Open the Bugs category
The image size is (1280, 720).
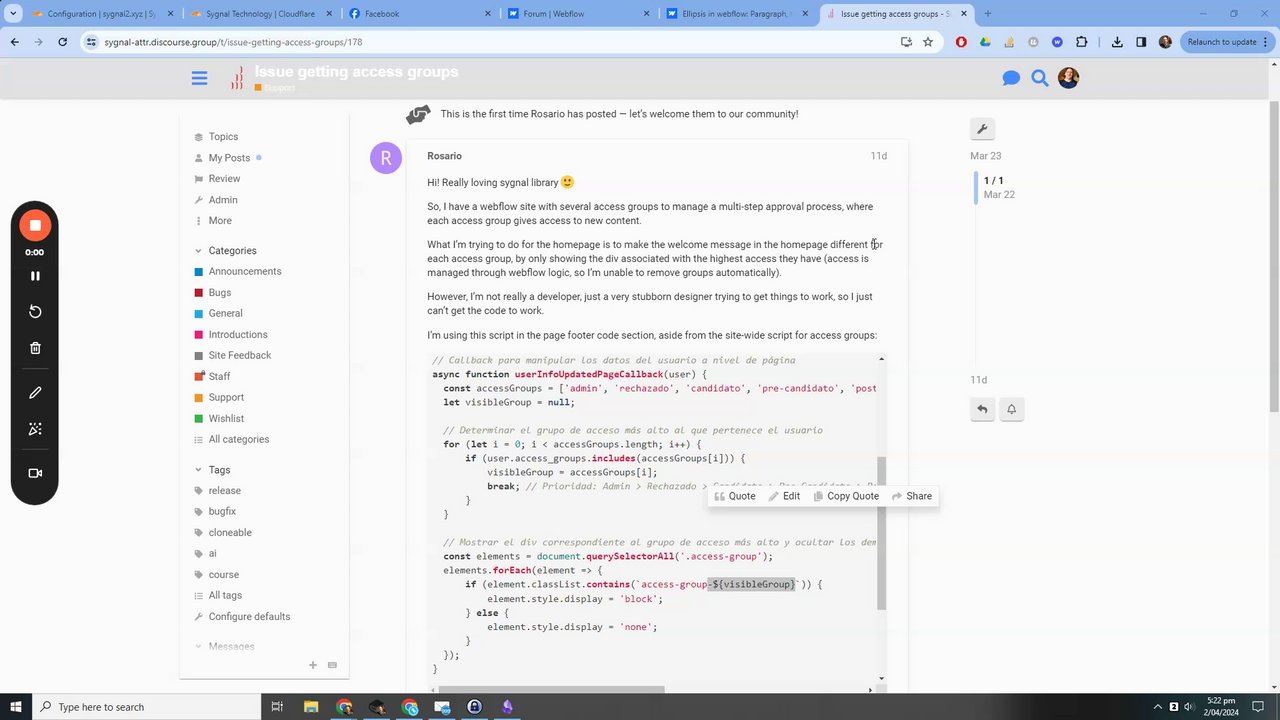[x=220, y=293]
